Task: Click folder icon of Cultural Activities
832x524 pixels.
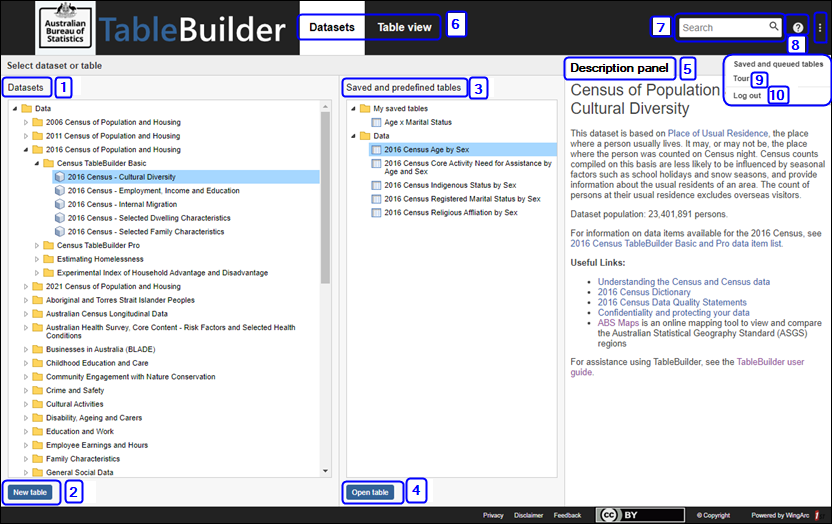Action: pos(38,404)
